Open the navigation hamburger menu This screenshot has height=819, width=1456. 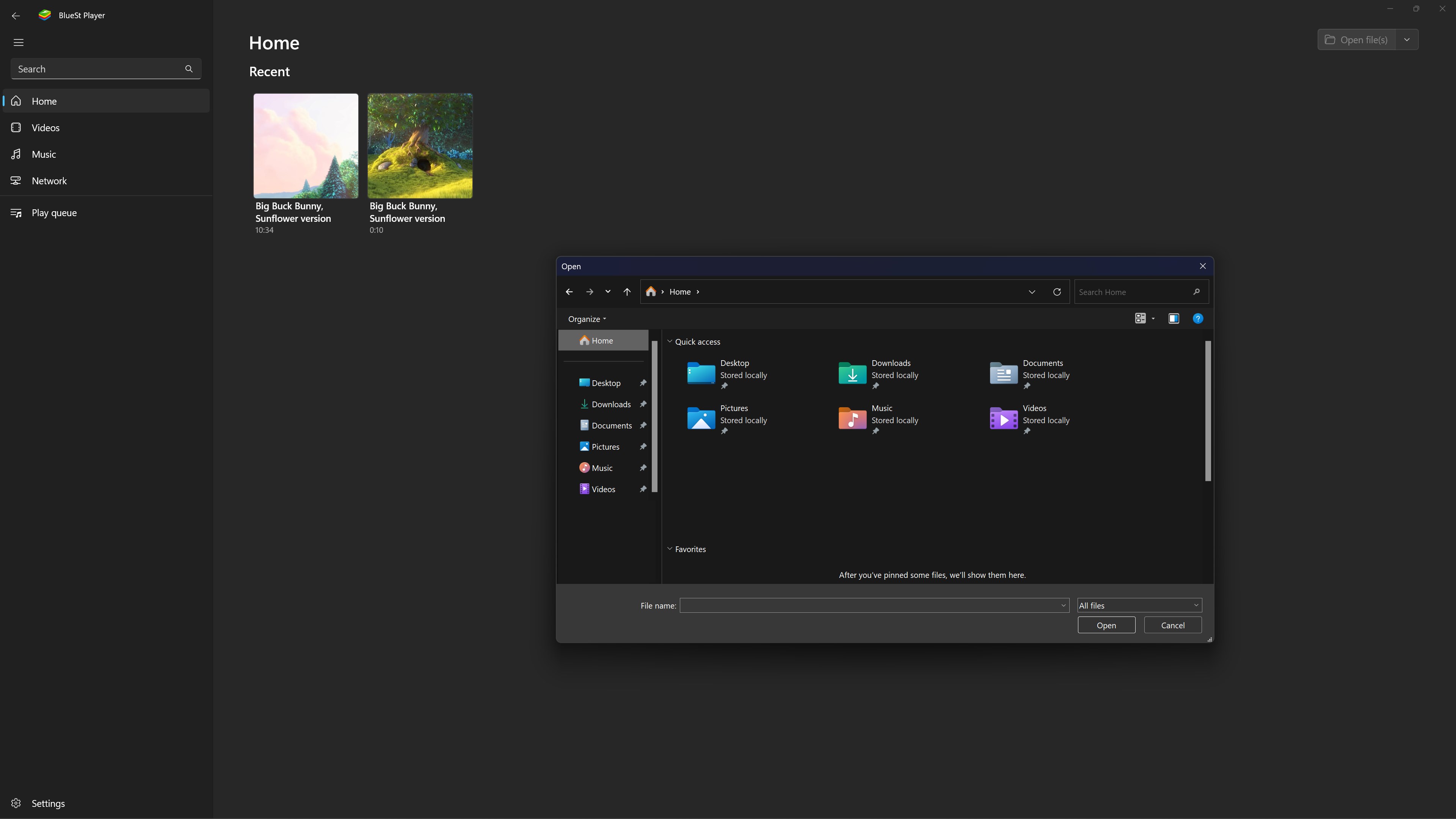18,42
